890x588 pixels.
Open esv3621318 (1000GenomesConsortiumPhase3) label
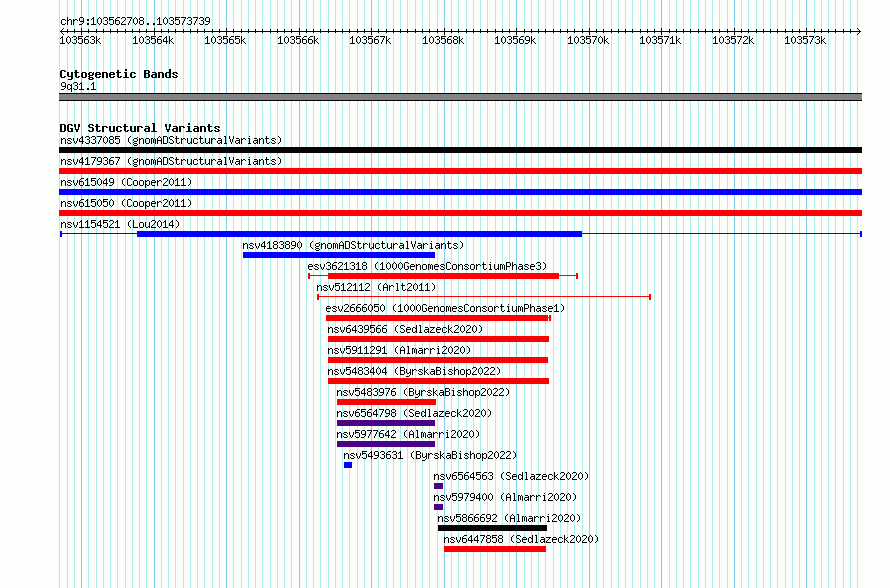point(427,266)
